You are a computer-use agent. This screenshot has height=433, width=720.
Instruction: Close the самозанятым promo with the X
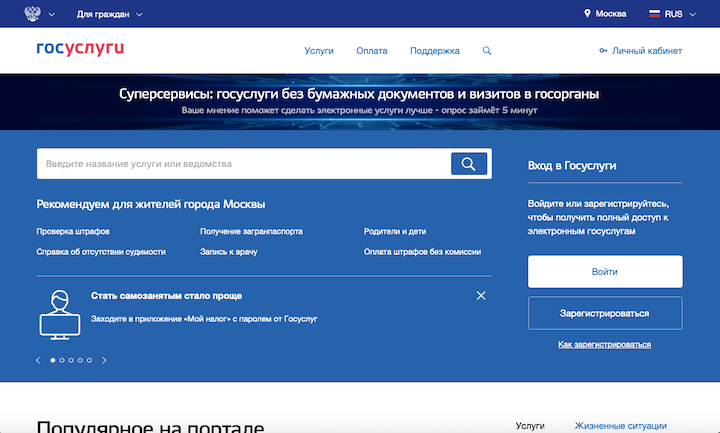click(x=481, y=296)
